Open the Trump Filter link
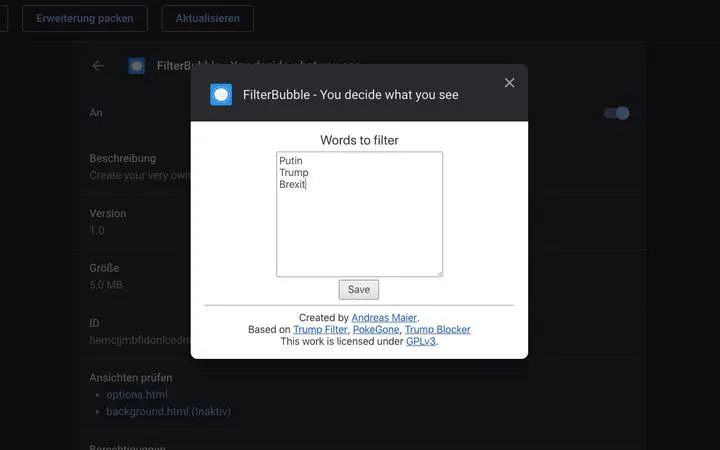 click(320, 330)
